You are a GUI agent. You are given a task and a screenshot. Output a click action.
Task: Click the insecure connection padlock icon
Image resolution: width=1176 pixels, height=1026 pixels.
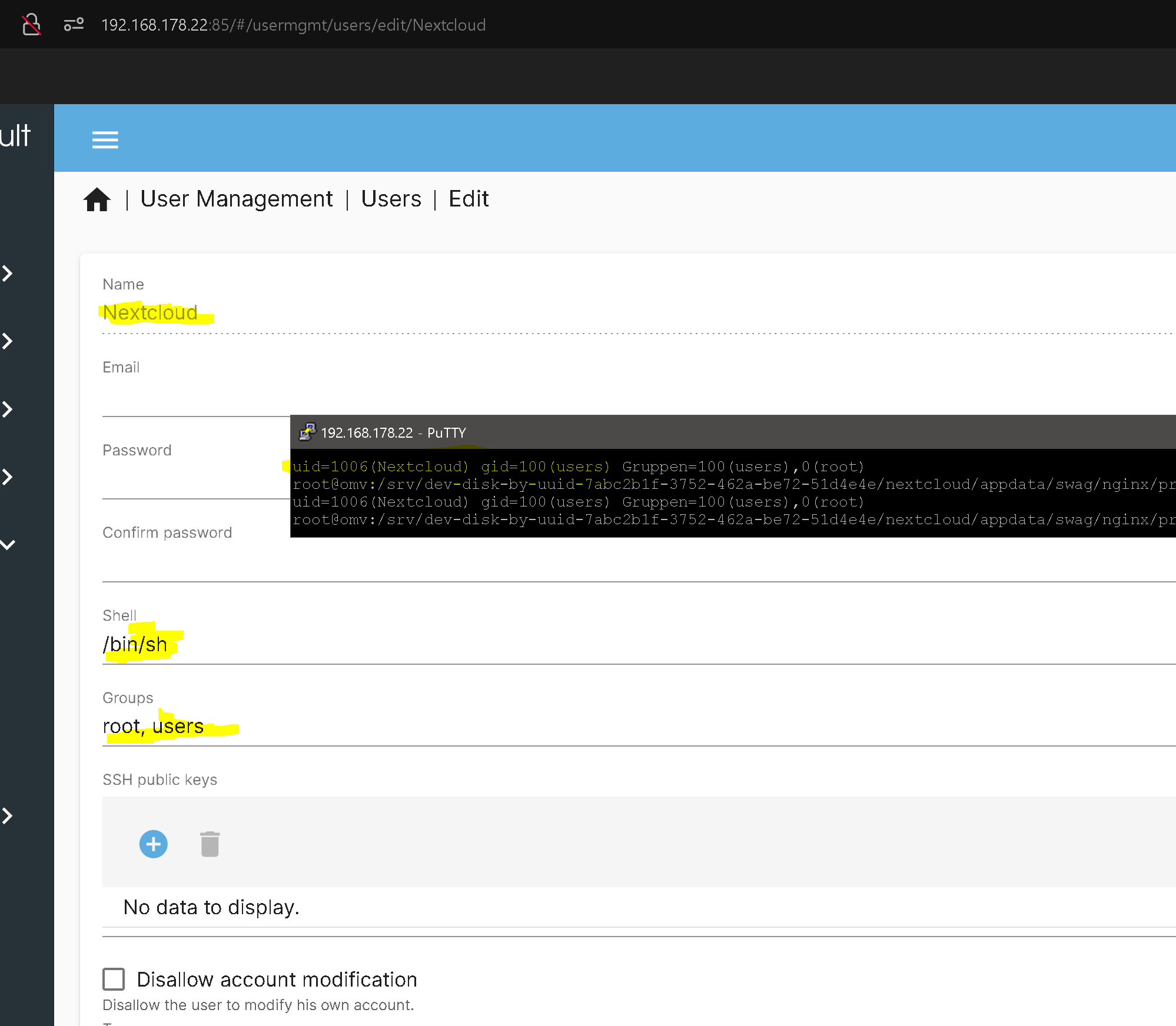pyautogui.click(x=31, y=25)
